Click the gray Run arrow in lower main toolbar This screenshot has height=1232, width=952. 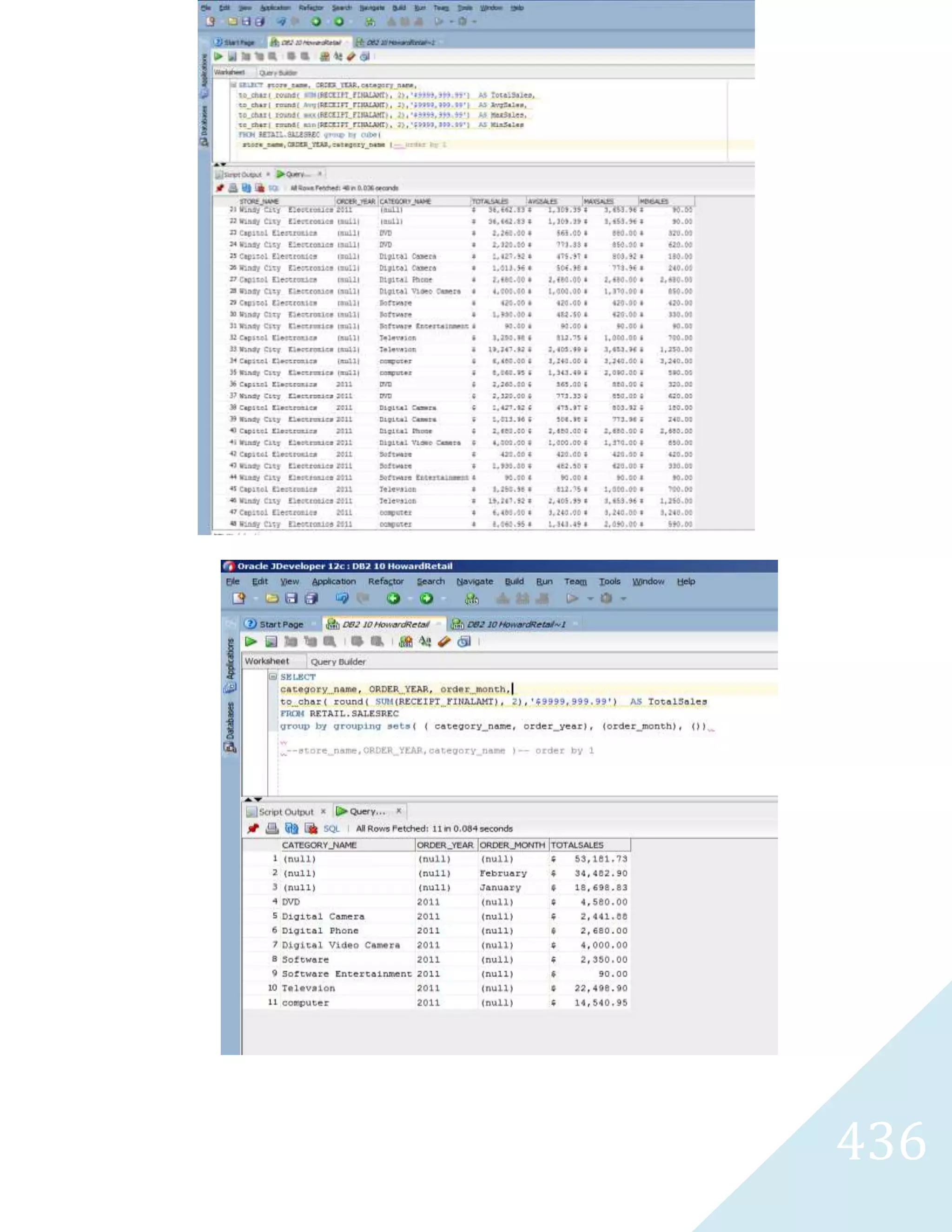572,598
